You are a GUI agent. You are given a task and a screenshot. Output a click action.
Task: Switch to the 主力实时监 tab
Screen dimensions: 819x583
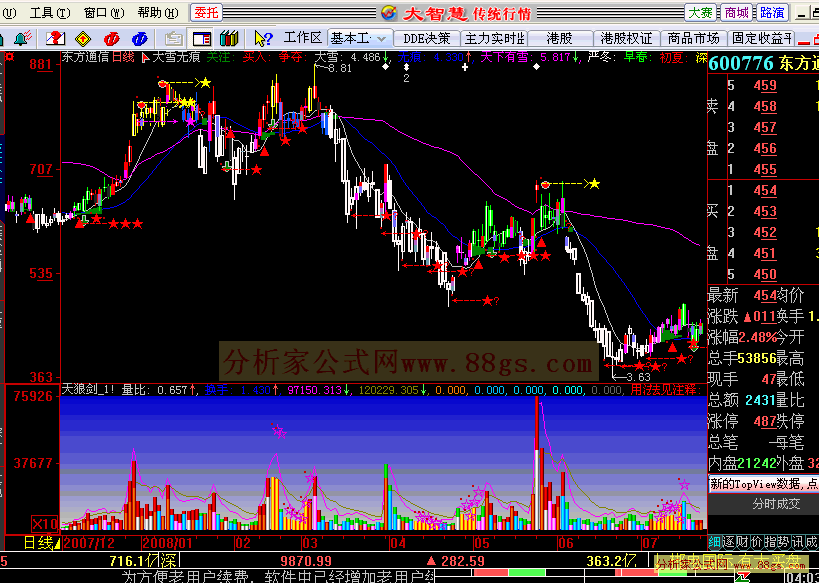tap(495, 38)
